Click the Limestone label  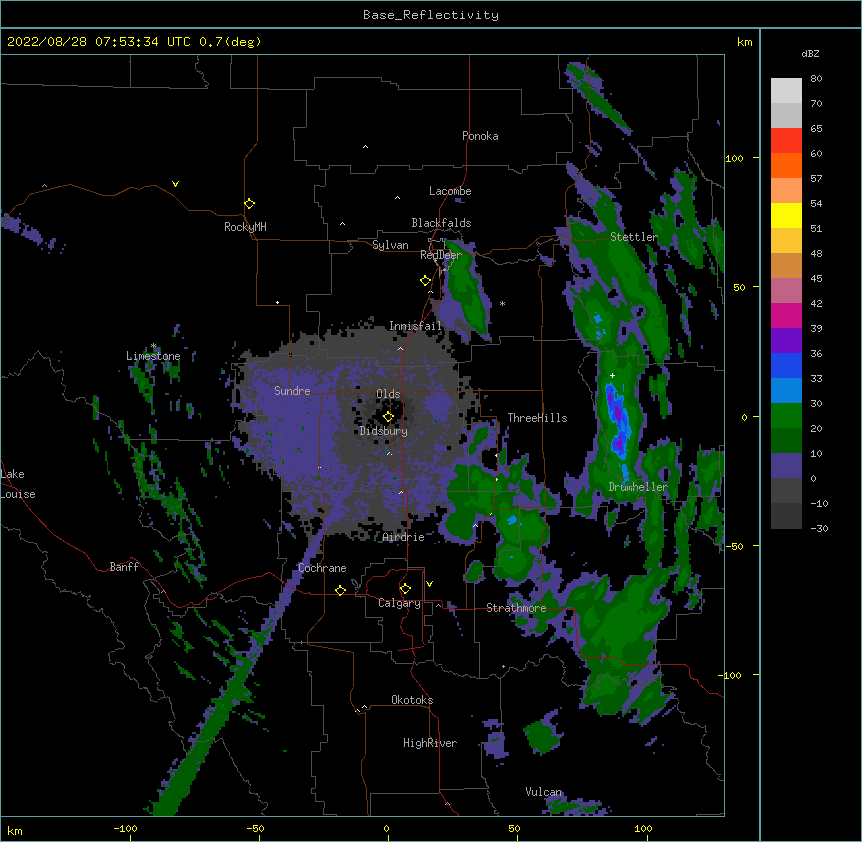pyautogui.click(x=153, y=356)
